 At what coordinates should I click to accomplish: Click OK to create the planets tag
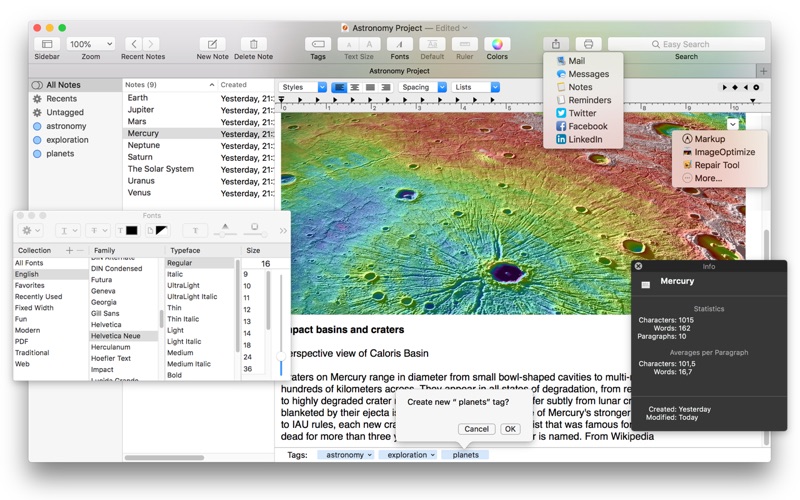tap(510, 429)
